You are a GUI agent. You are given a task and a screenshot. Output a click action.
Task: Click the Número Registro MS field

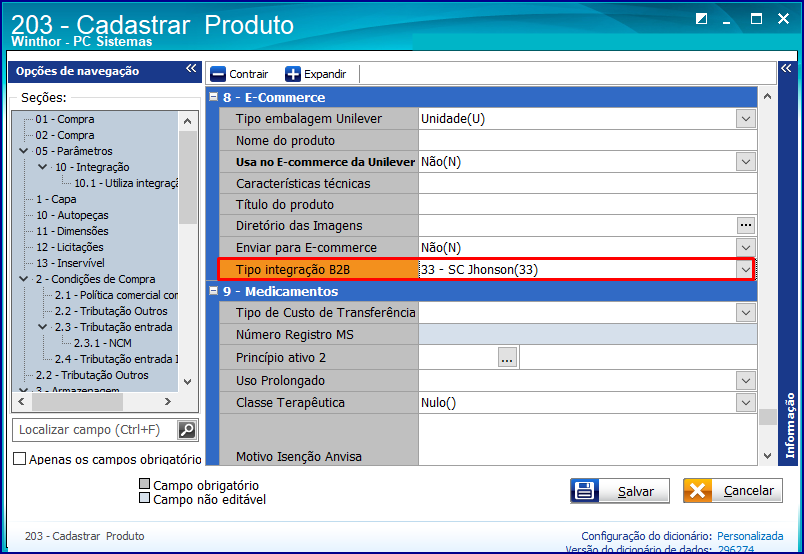tap(588, 334)
